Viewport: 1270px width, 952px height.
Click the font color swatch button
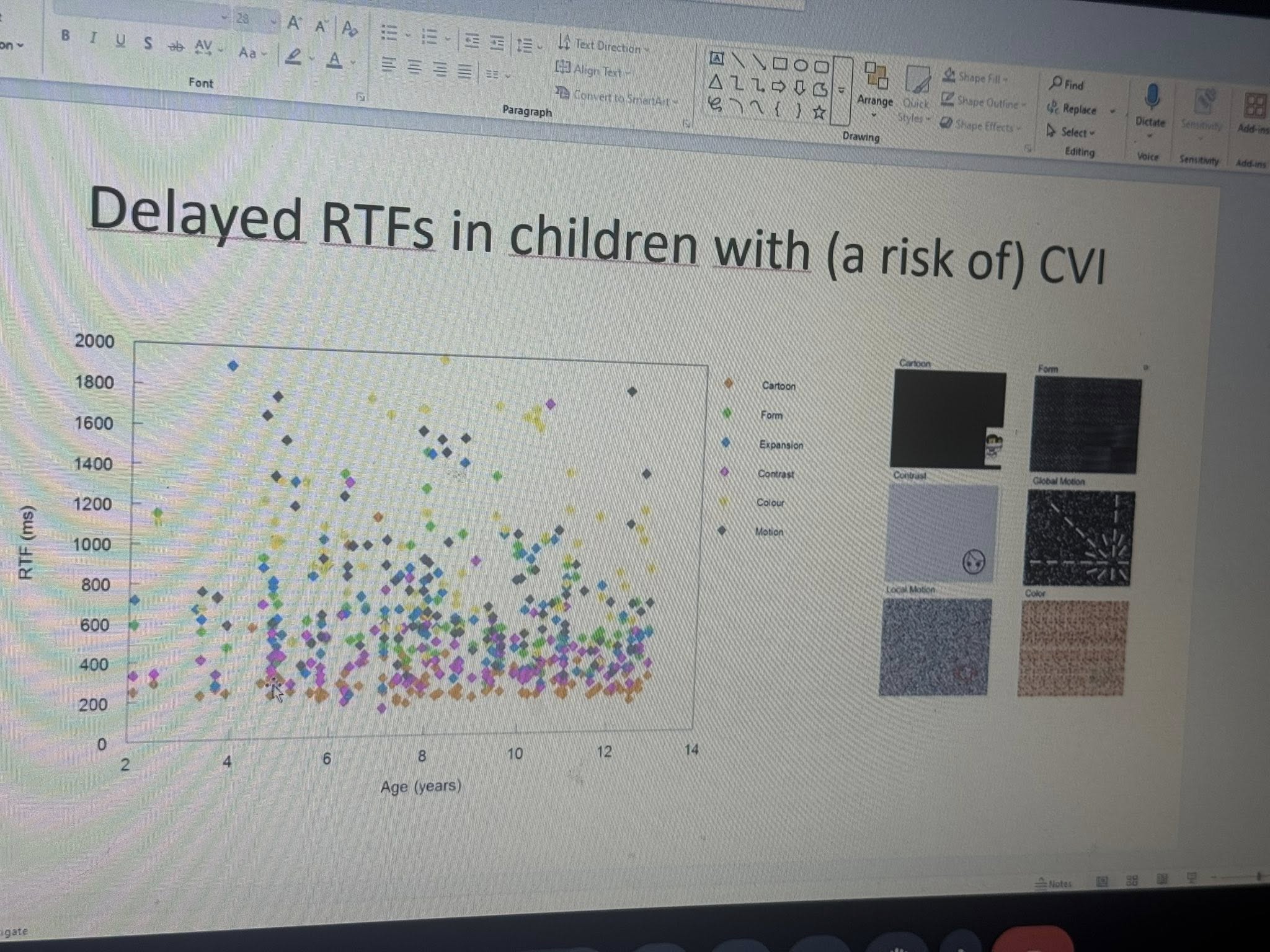coord(335,60)
